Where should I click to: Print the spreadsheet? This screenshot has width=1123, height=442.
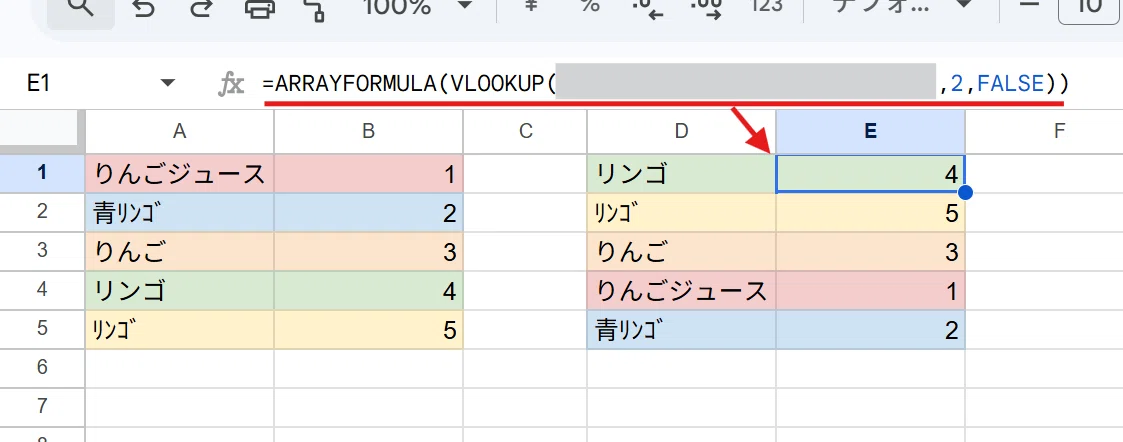pyautogui.click(x=259, y=9)
